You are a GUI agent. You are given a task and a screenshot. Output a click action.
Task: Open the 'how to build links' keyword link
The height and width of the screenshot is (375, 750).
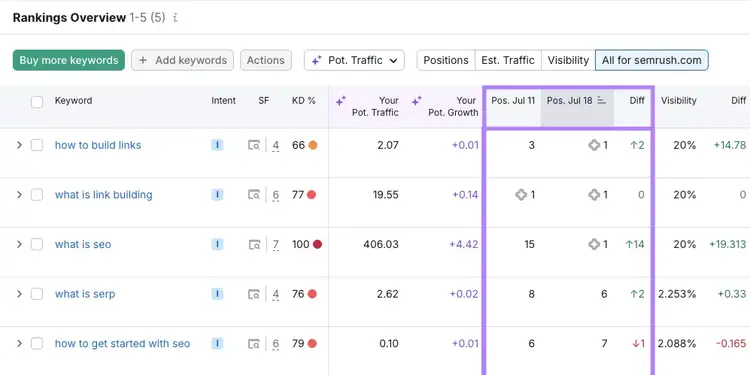coord(98,145)
